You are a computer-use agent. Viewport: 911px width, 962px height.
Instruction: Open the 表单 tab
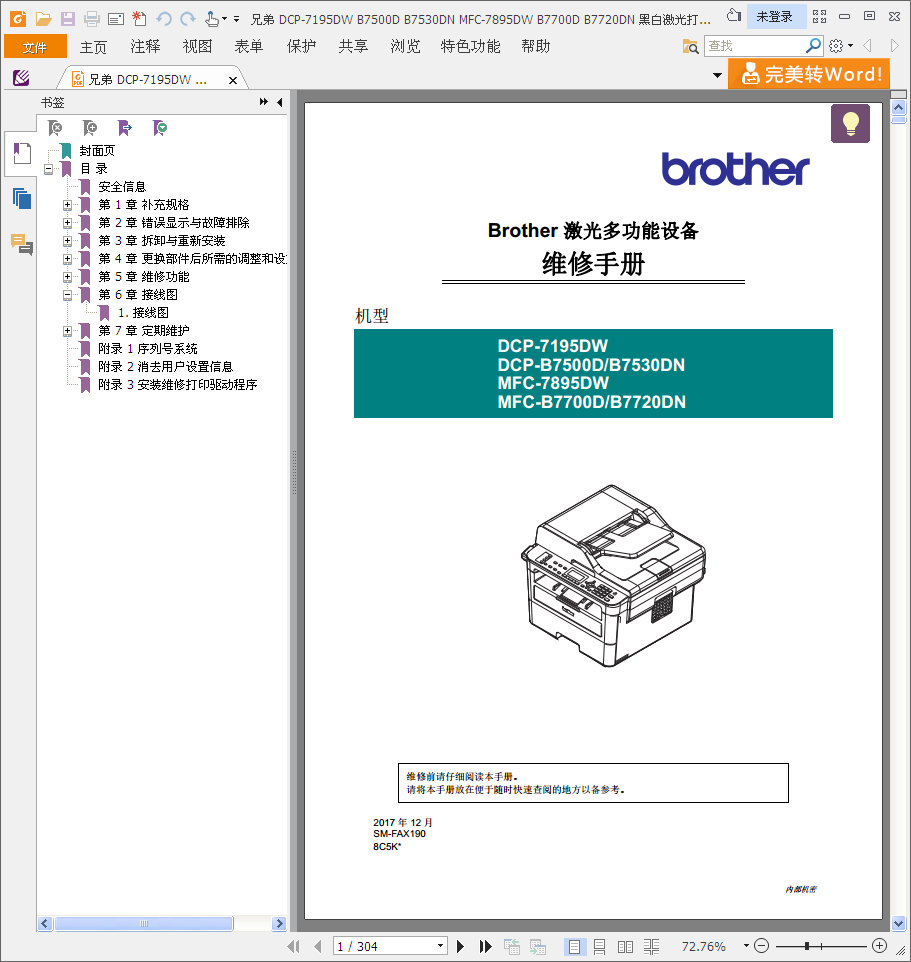click(248, 47)
